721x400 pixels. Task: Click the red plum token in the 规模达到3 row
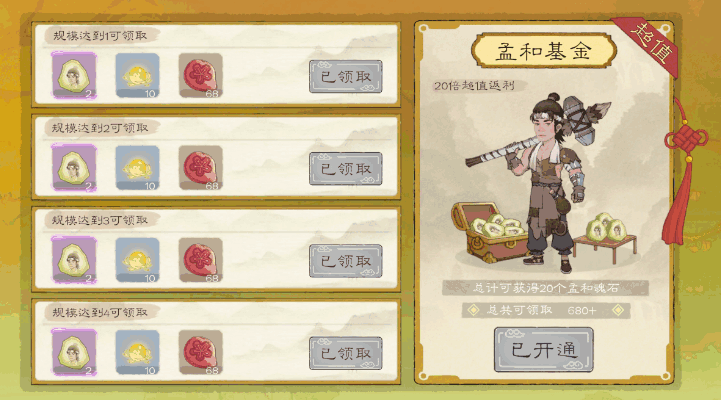(200, 260)
